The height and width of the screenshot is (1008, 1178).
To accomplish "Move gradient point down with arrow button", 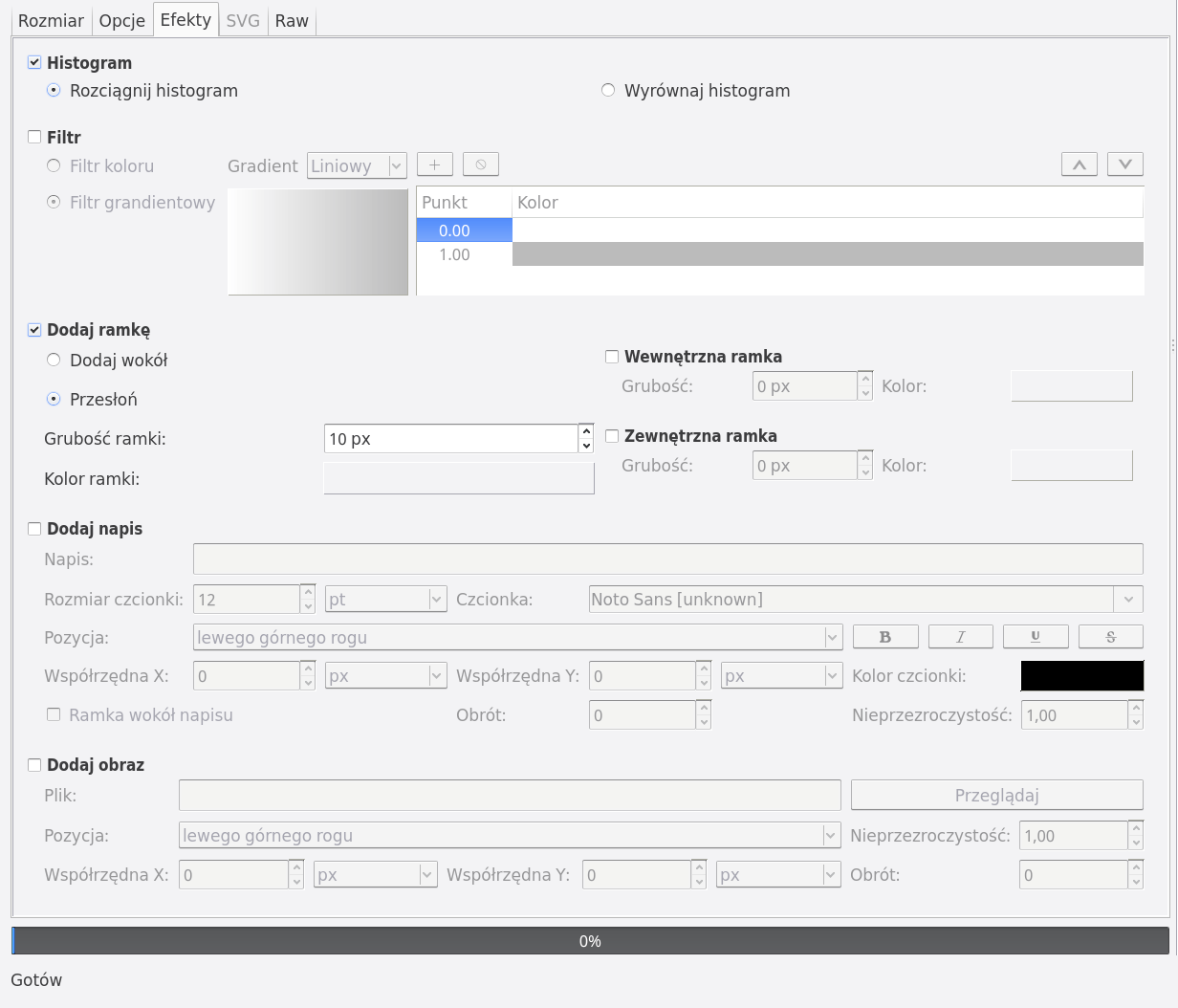I will click(x=1125, y=164).
